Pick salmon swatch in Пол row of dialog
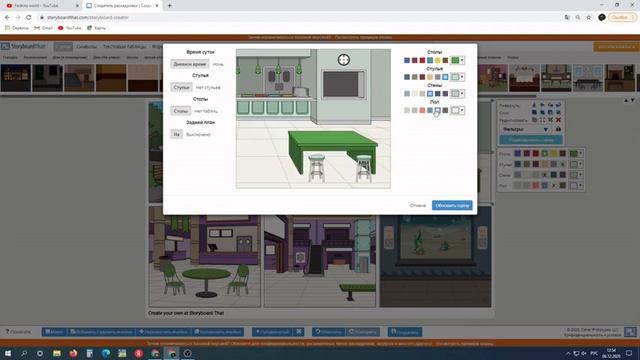Image resolution: width=640 pixels, height=360 pixels. pyautogui.click(x=422, y=110)
